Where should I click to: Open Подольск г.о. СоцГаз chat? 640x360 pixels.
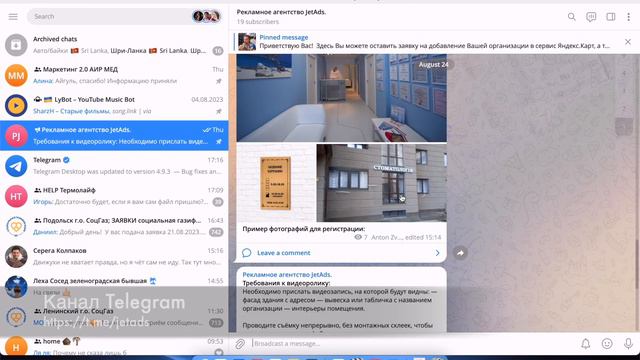114,226
